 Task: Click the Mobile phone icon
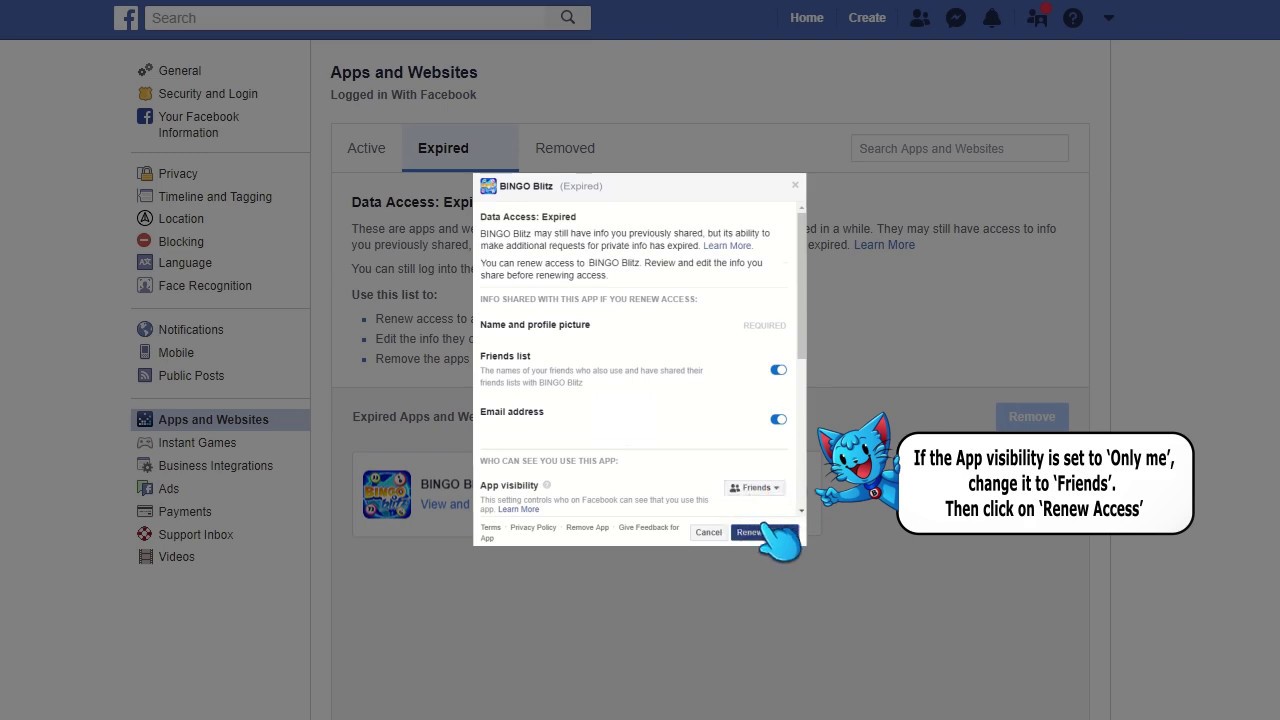(145, 352)
